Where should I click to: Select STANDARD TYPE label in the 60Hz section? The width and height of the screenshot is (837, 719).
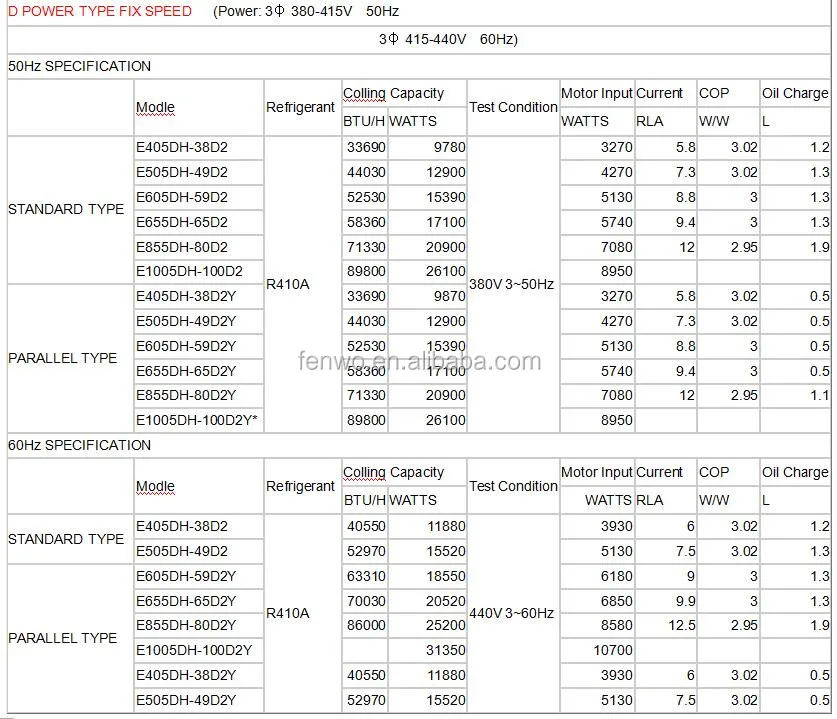(66, 539)
